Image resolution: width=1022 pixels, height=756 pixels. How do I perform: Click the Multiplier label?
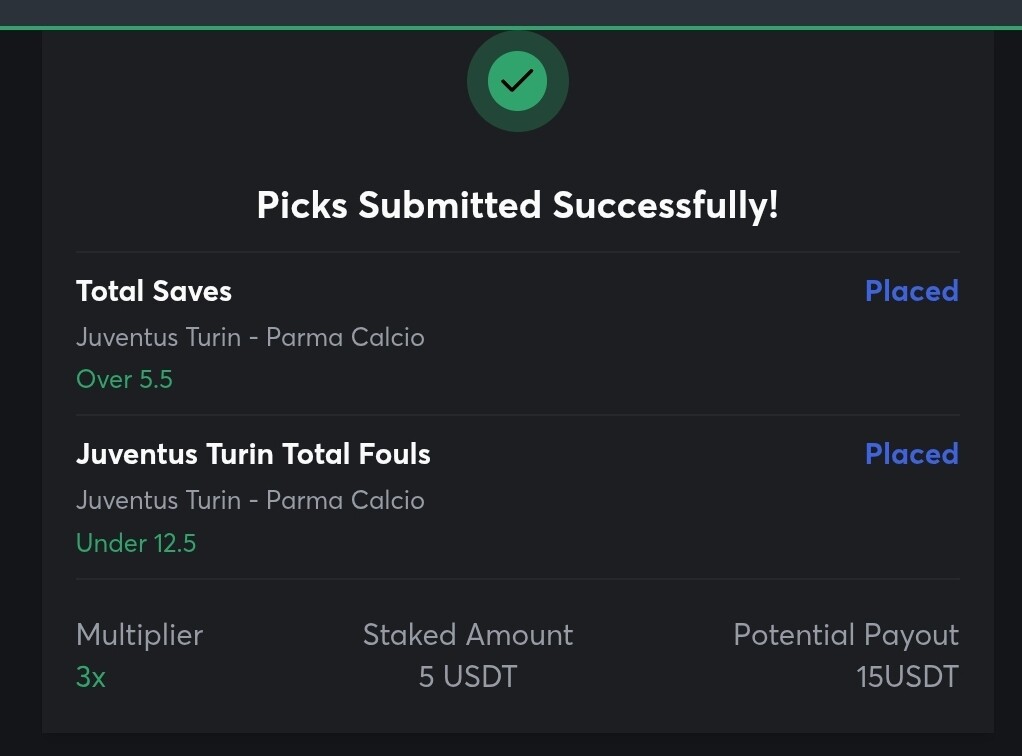click(x=139, y=635)
